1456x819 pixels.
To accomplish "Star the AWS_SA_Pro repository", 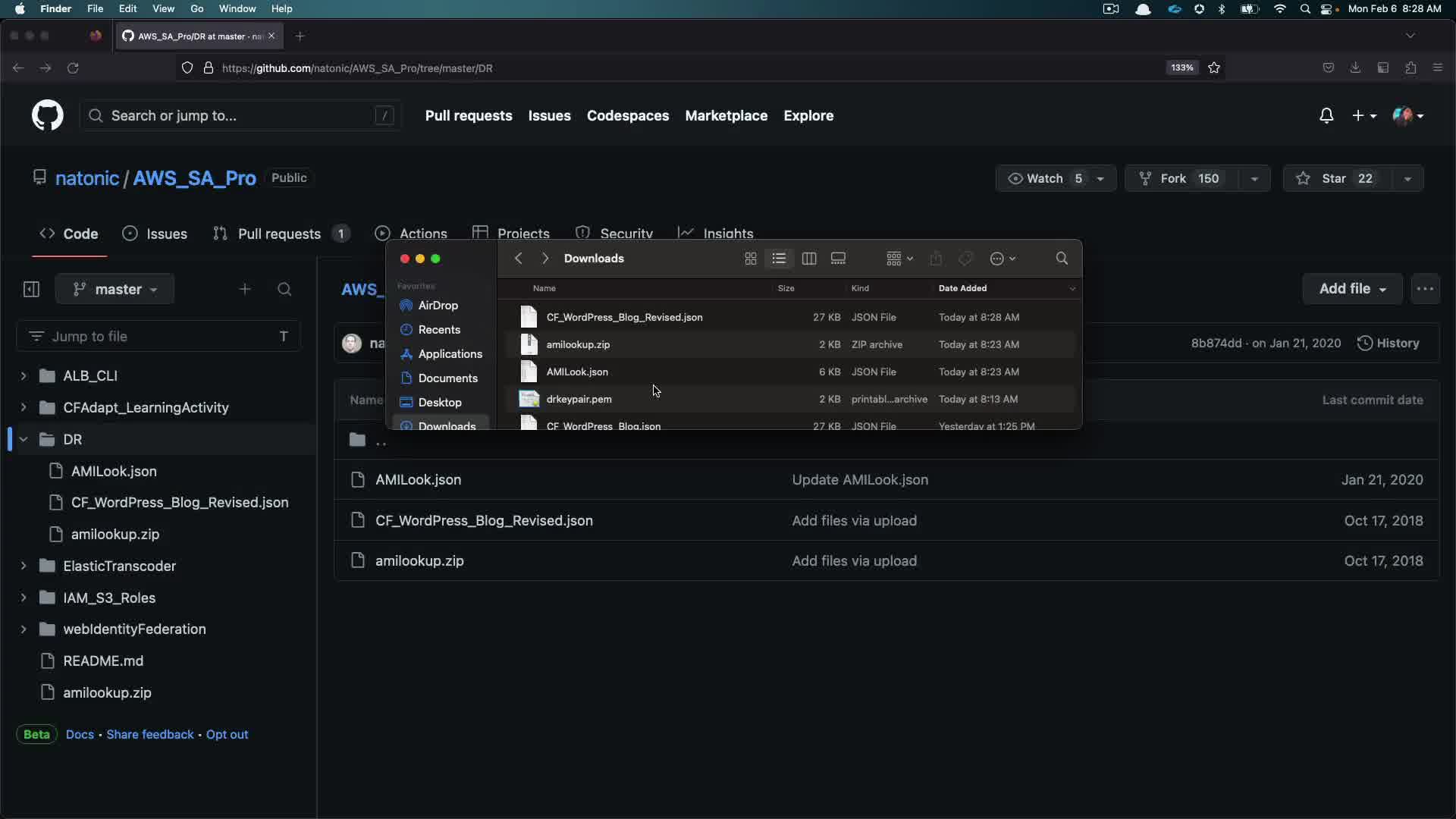I will [x=1334, y=178].
